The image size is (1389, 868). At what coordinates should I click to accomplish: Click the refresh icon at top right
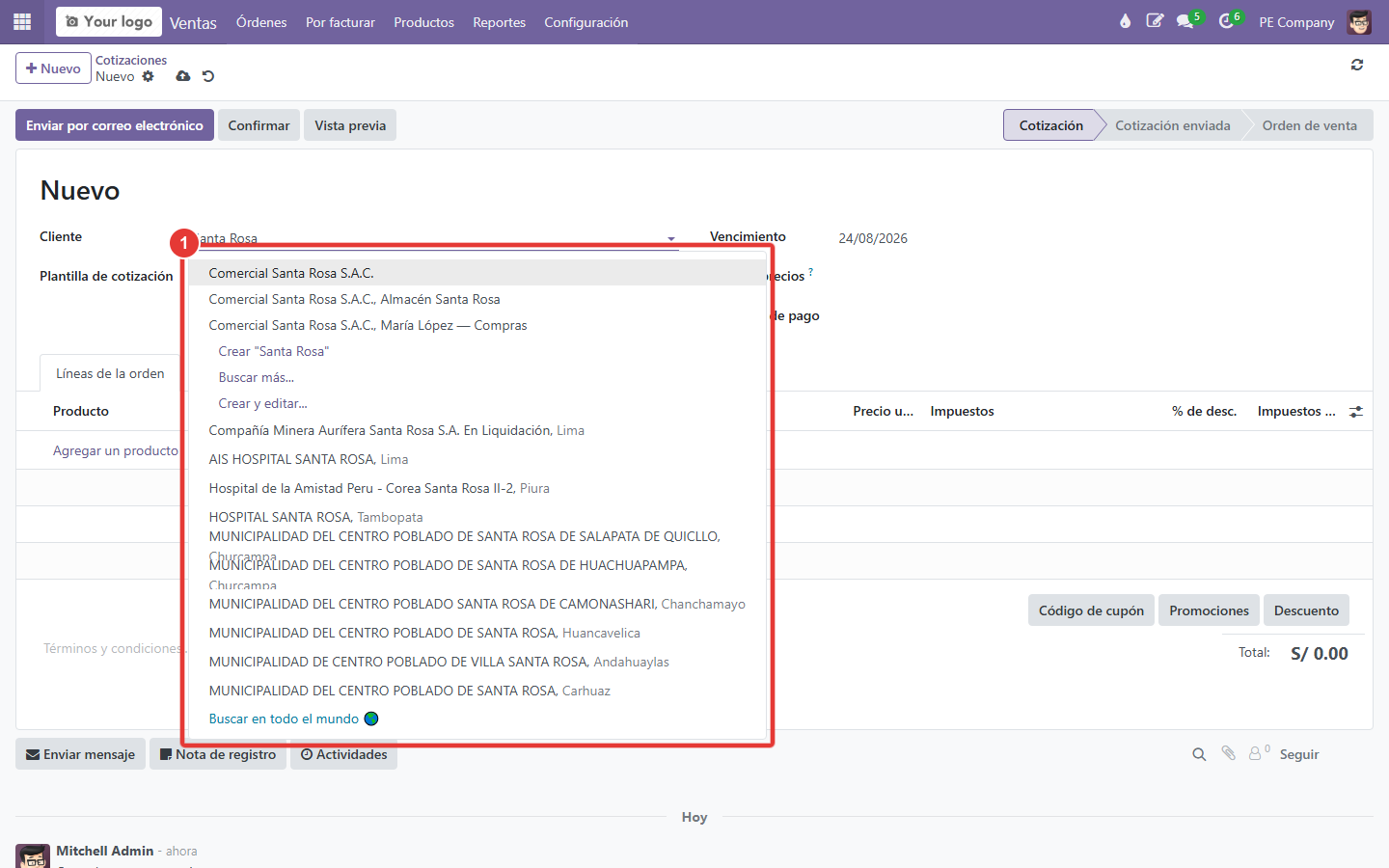click(1357, 65)
